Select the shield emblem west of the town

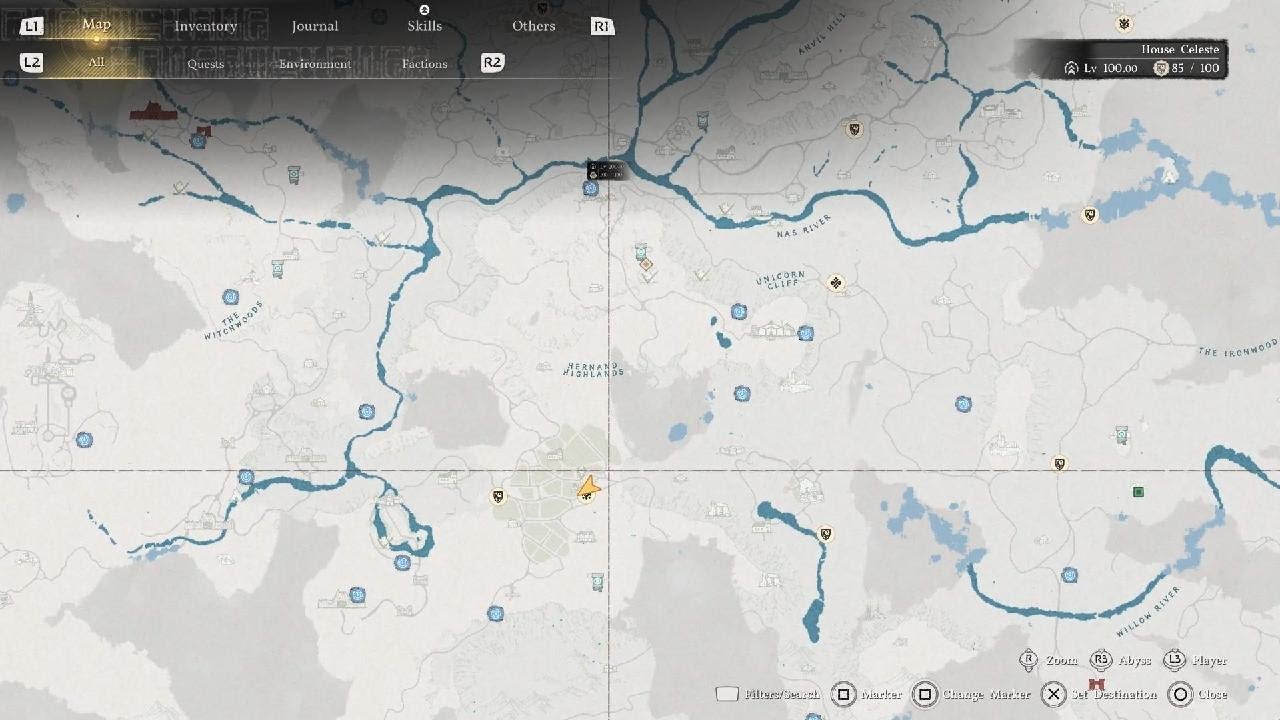499,497
